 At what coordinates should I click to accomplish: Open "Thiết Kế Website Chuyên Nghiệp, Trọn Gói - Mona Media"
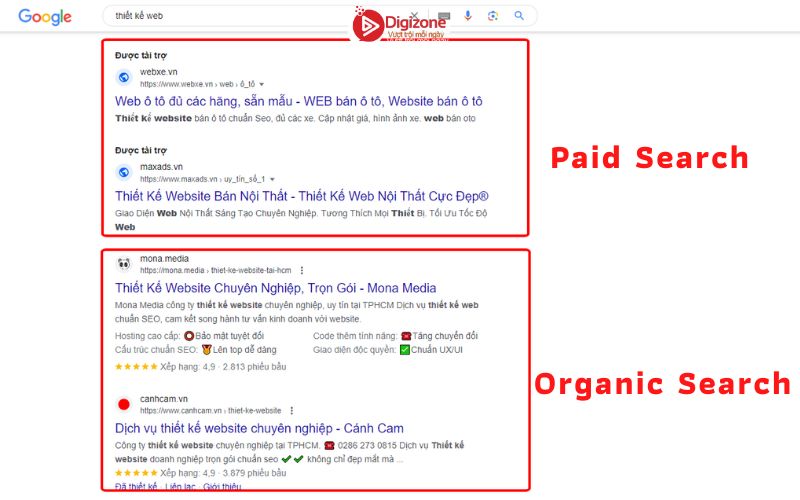(x=276, y=288)
